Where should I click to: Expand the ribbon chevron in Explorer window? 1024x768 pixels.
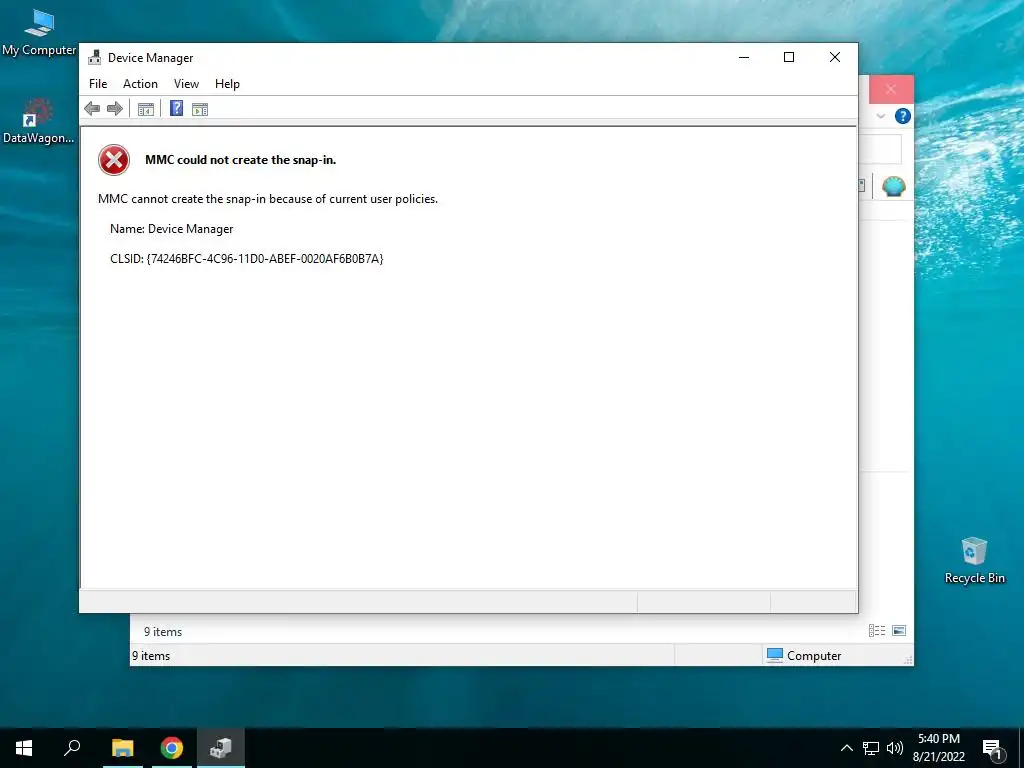(881, 116)
